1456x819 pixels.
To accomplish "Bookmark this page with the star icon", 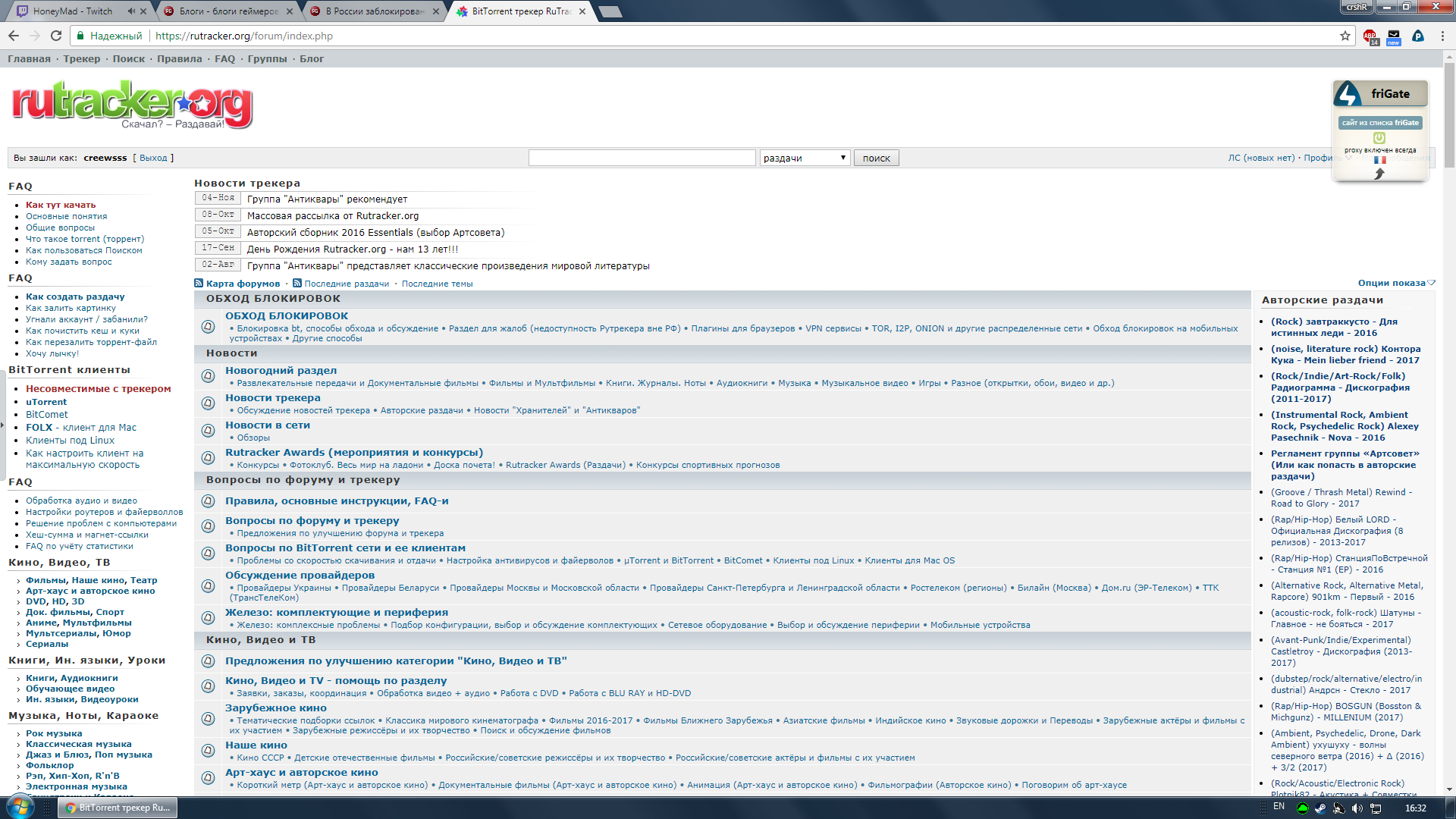I will pos(1345,36).
